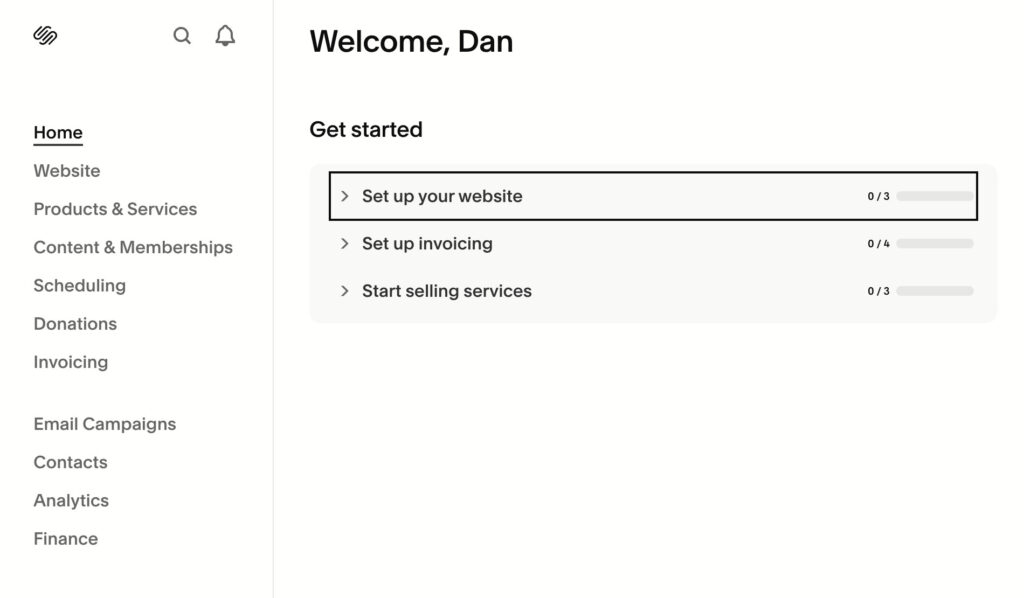View the Contacts page
Image resolution: width=1024 pixels, height=598 pixels.
tap(70, 462)
